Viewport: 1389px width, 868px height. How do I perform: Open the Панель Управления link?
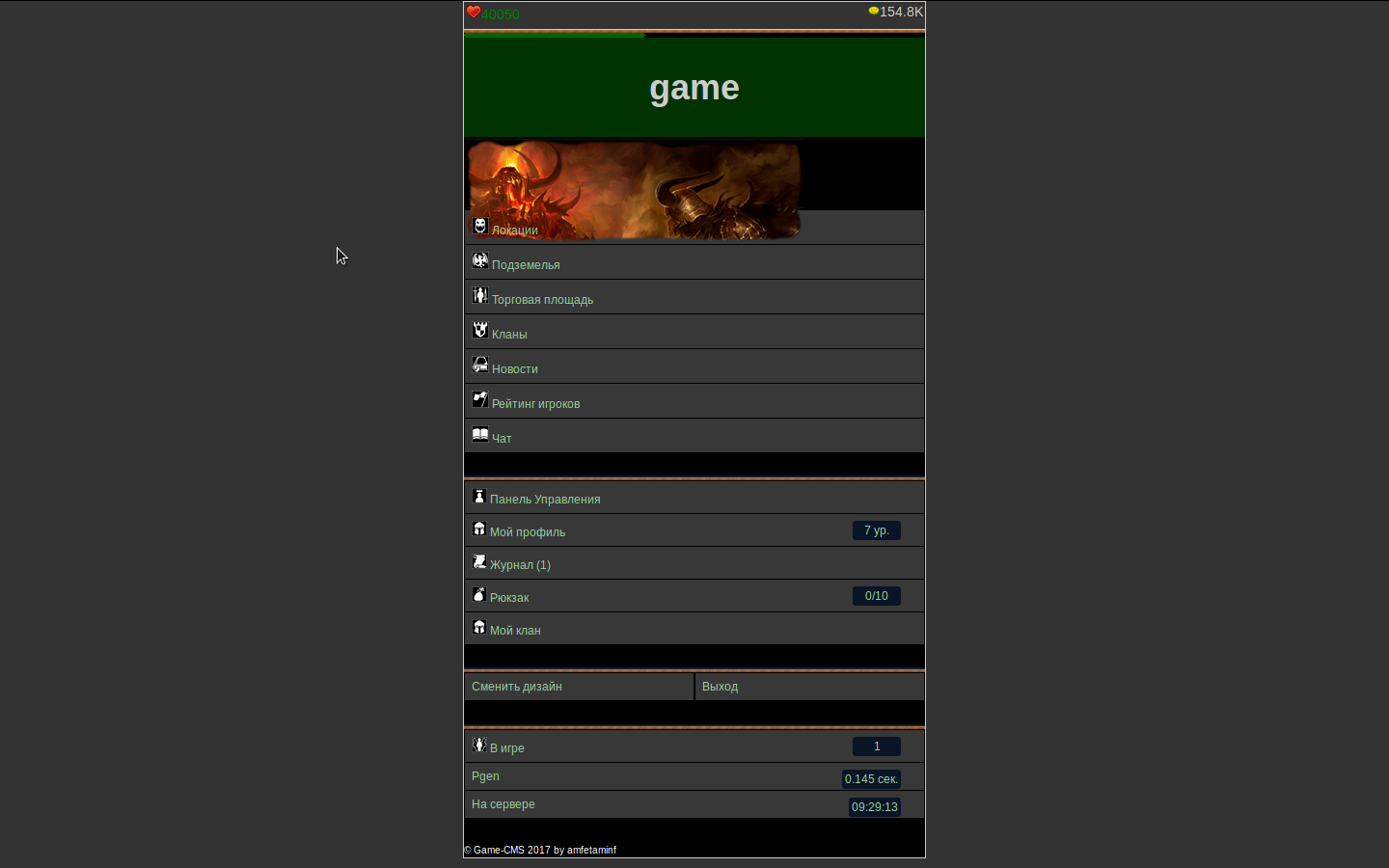[545, 500]
